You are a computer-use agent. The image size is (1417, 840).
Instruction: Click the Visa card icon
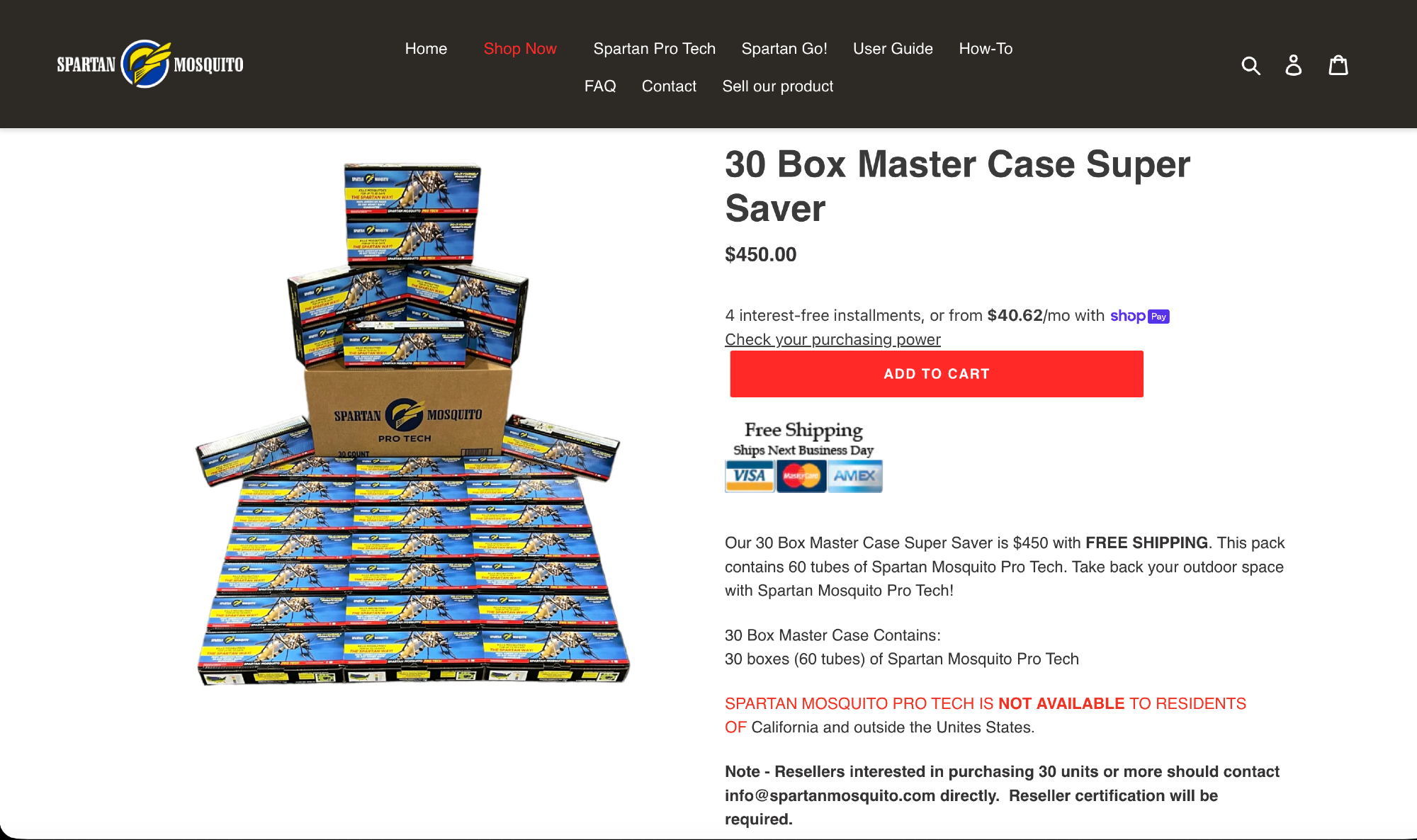point(750,476)
